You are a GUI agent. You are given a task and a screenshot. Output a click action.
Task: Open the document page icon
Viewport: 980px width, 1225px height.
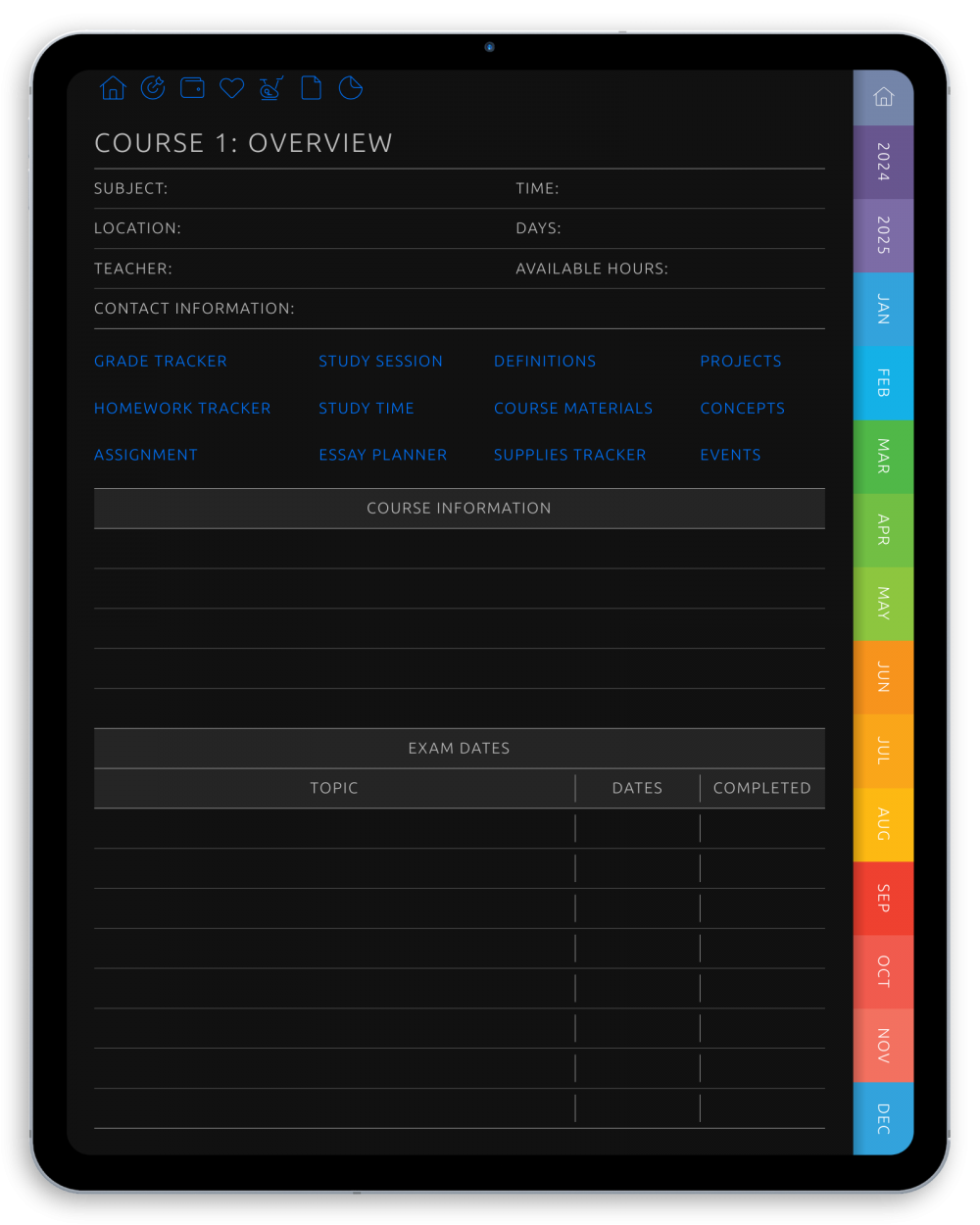coord(311,88)
